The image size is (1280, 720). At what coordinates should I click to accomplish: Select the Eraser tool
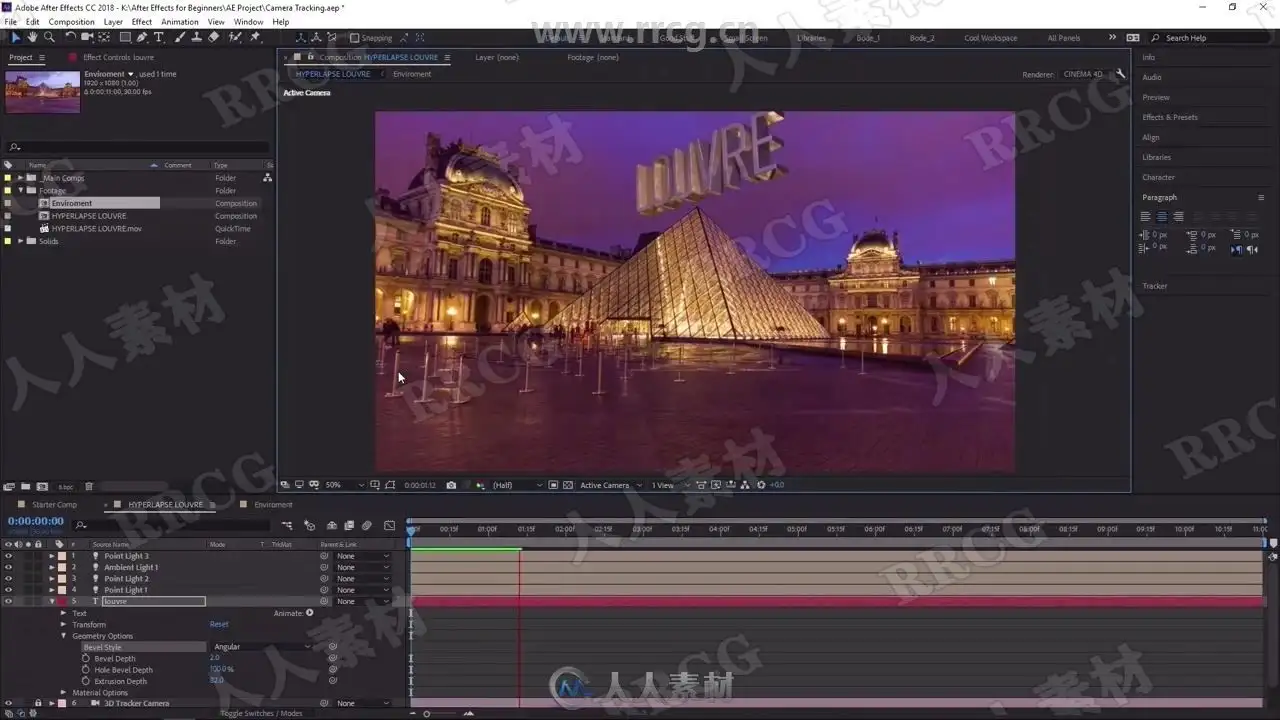tap(214, 37)
